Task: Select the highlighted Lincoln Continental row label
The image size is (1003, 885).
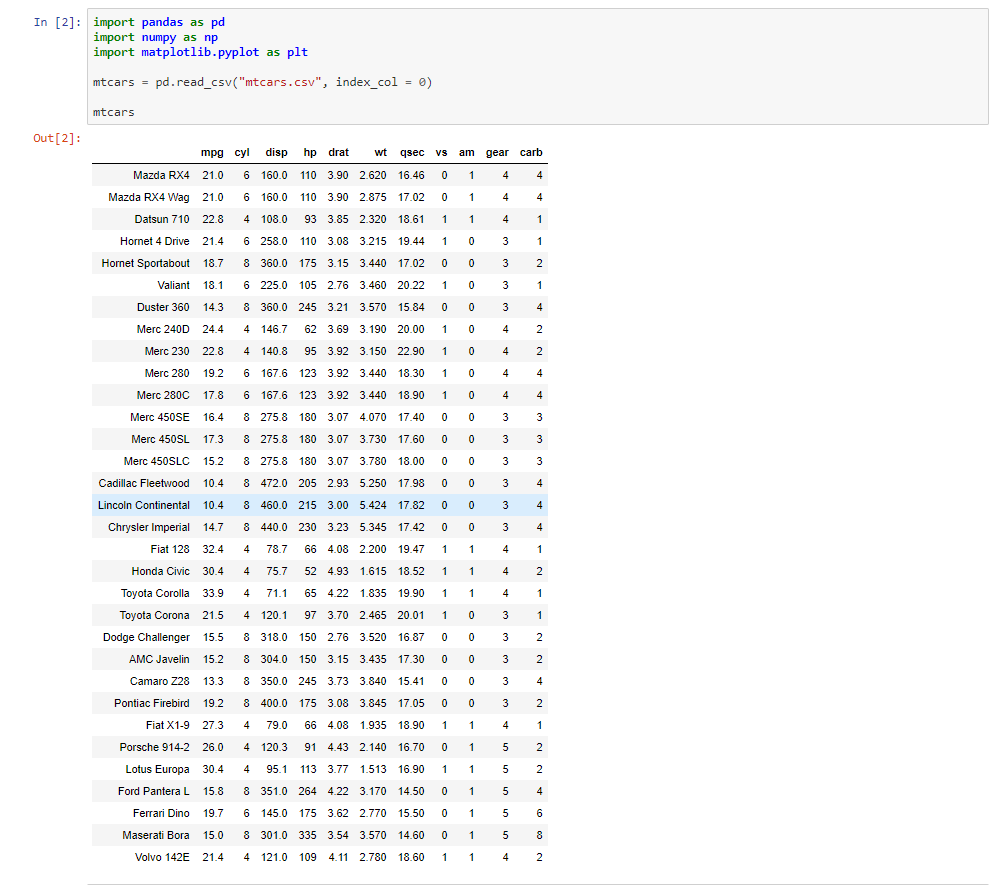Action: pyautogui.click(x=144, y=505)
